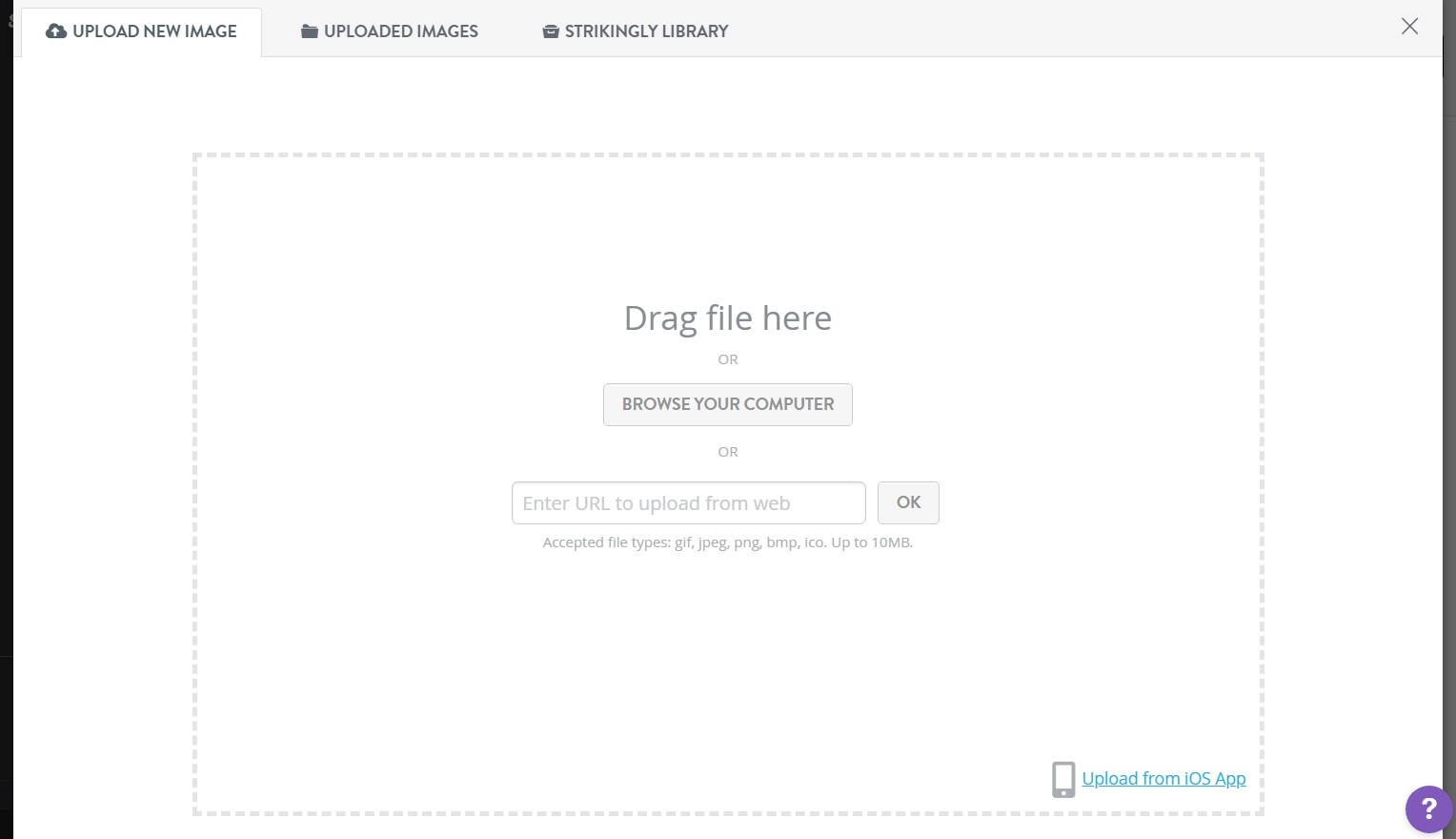The image size is (1456, 839).
Task: Click Browse Your Computer
Action: pyautogui.click(x=727, y=404)
